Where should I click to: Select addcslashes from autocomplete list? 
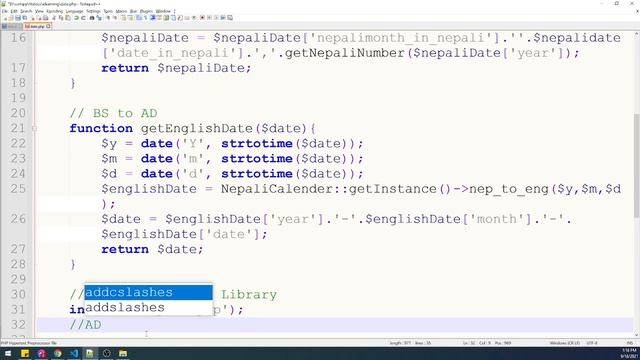coord(148,292)
